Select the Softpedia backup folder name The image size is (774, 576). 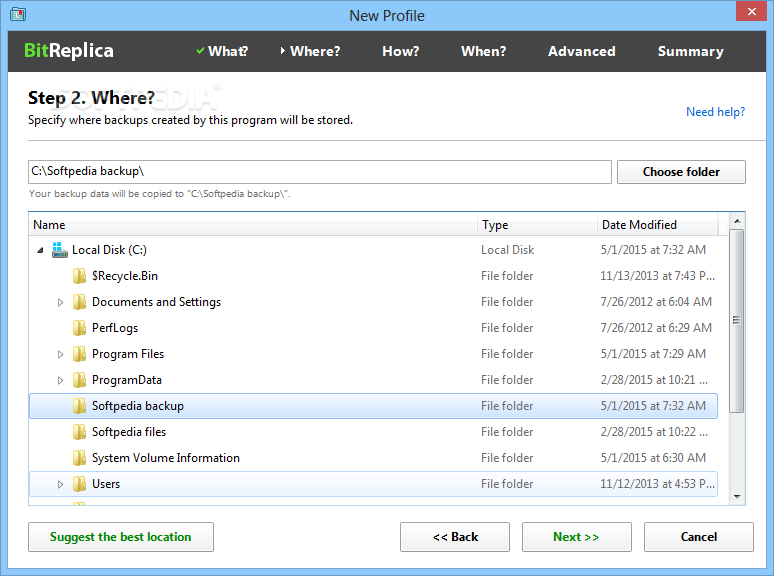pos(138,406)
